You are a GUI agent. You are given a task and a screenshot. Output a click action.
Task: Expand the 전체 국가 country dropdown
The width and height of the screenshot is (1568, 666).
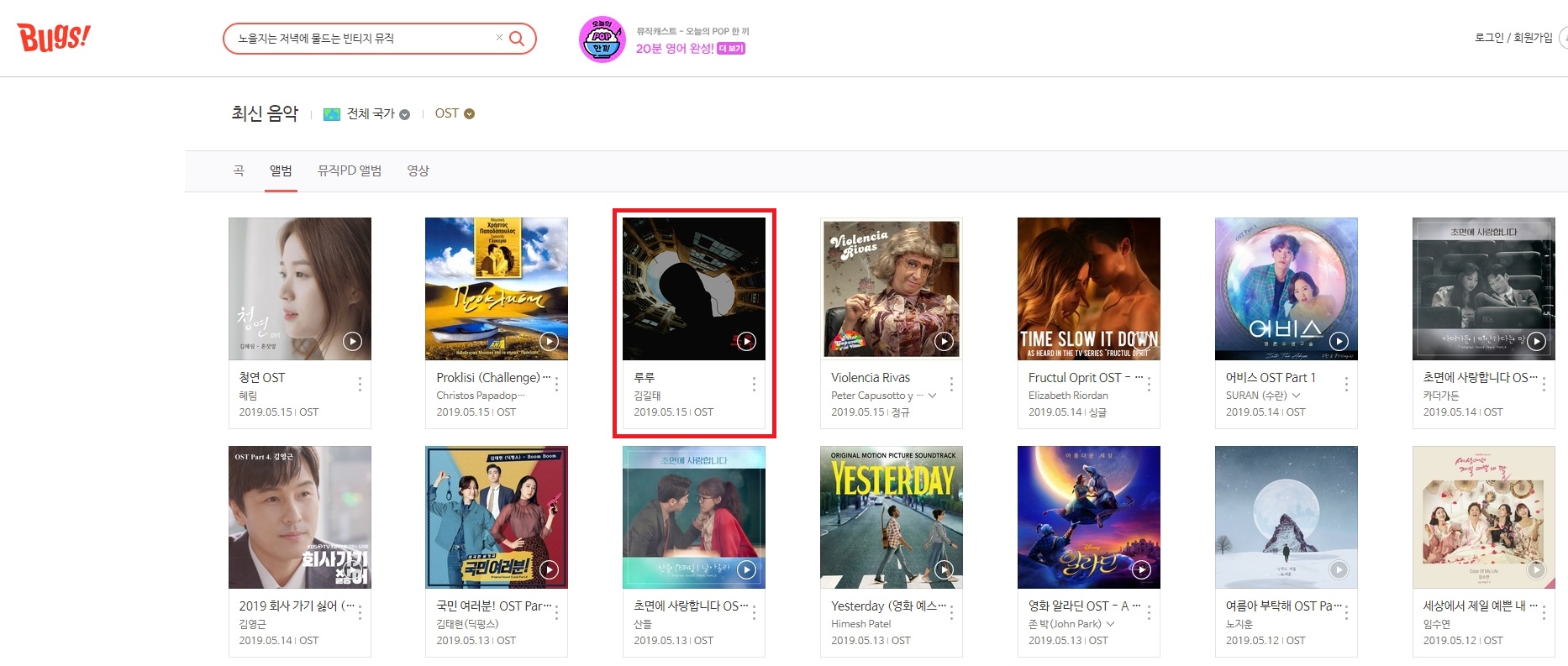click(367, 113)
